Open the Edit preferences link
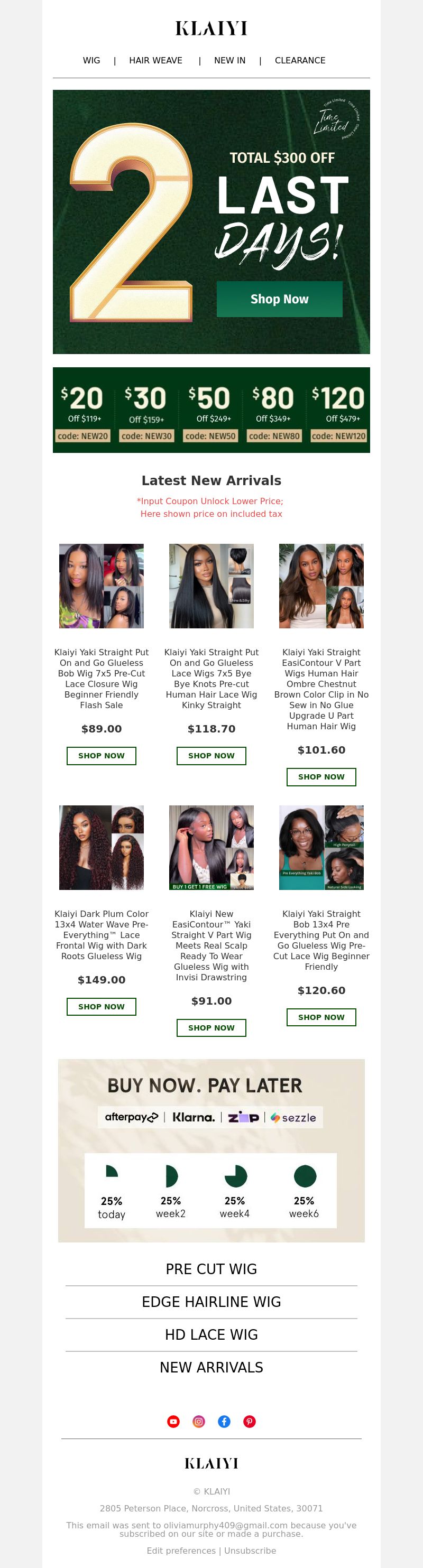Viewport: 423px width, 1568px height. [181, 1551]
